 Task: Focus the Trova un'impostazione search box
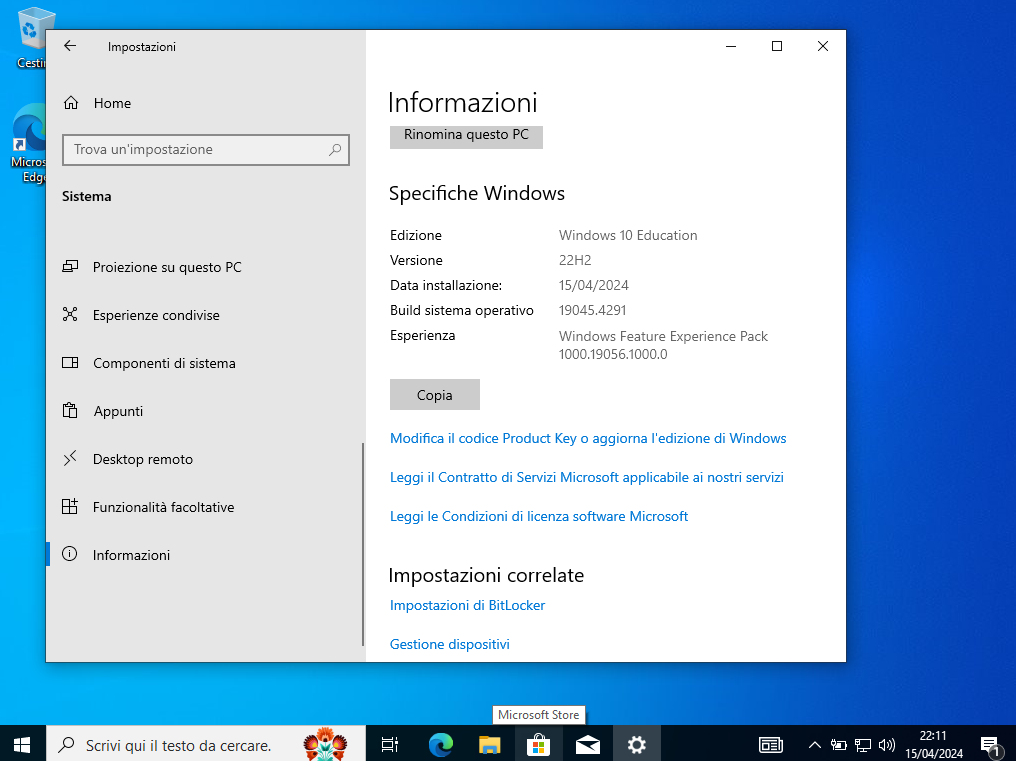coord(206,150)
